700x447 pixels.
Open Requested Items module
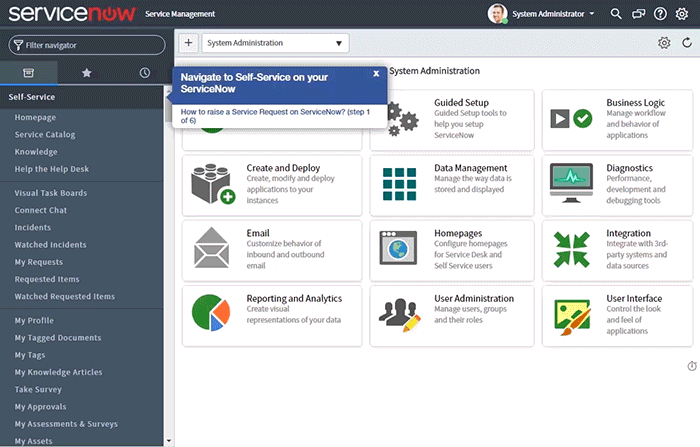point(47,279)
